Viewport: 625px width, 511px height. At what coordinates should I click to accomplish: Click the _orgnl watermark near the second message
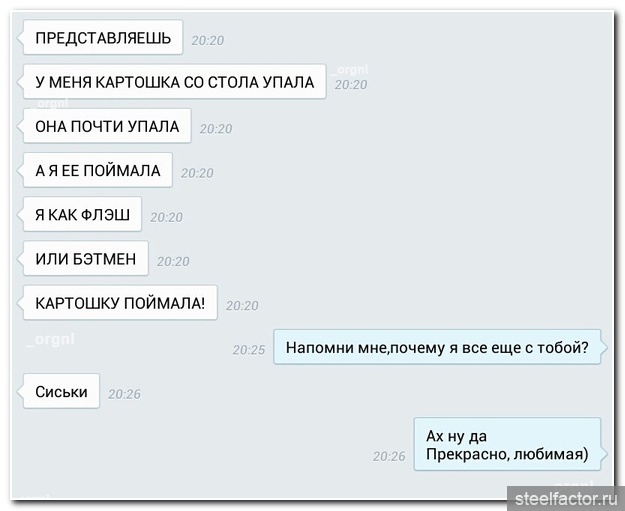pos(351,70)
